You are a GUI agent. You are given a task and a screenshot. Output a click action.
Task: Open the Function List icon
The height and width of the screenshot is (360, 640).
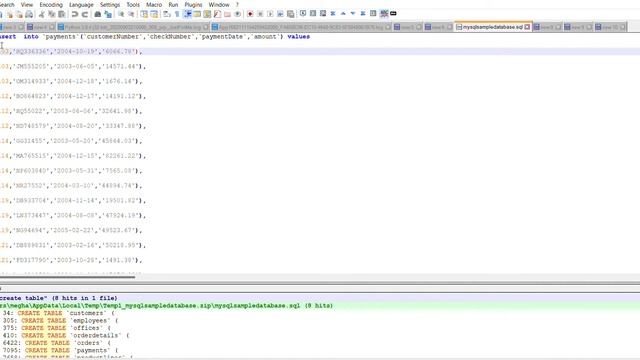point(217,14)
